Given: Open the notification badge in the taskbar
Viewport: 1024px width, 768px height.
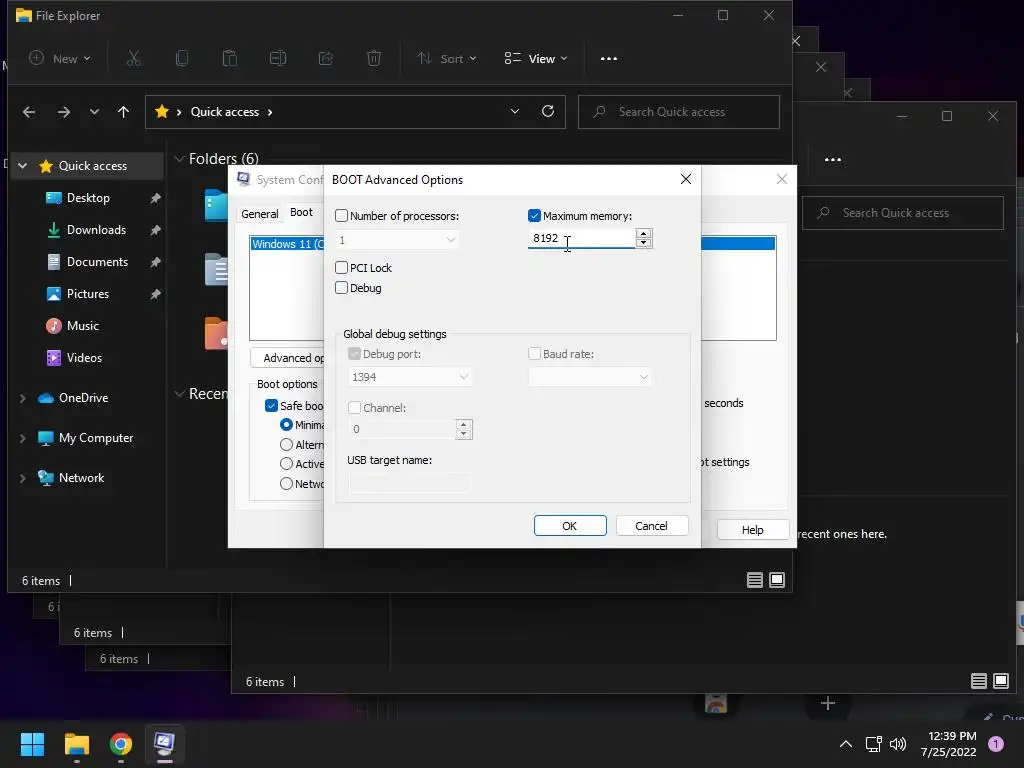Looking at the screenshot, I should point(996,744).
